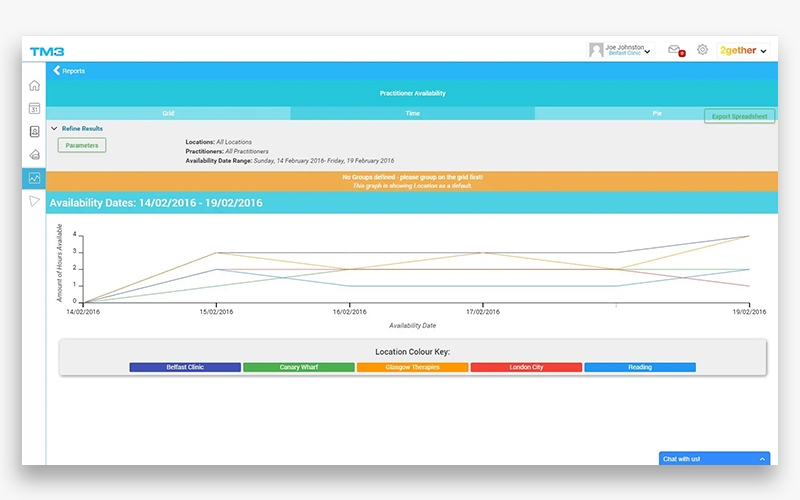Image resolution: width=800 pixels, height=500 pixels.
Task: Switch to the Grid tab
Action: 168,113
